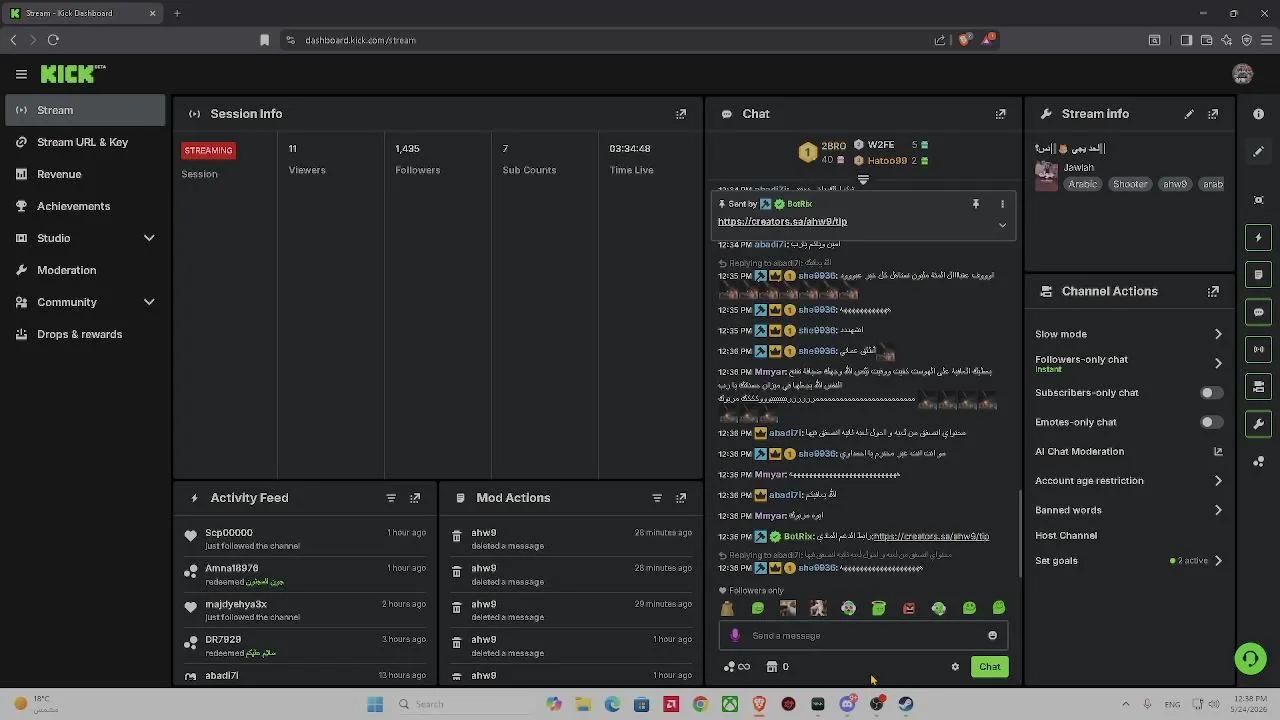Image resolution: width=1280 pixels, height=720 pixels.
Task: Pop out the Mod Actions panel
Action: pos(681,498)
